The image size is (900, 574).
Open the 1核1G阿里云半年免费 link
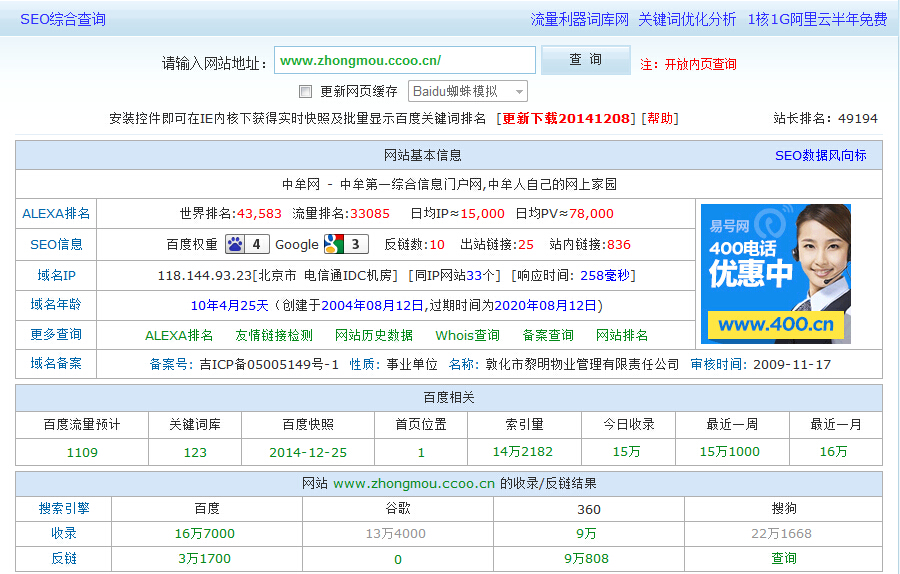pyautogui.click(x=817, y=20)
